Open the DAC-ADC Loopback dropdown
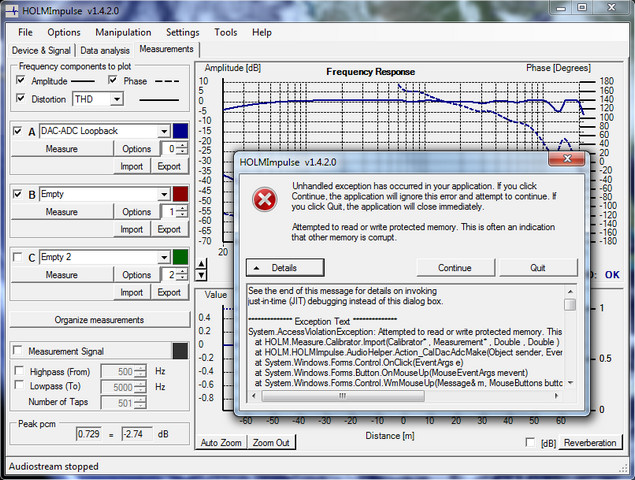Viewport: 635px width, 480px height. click(164, 131)
